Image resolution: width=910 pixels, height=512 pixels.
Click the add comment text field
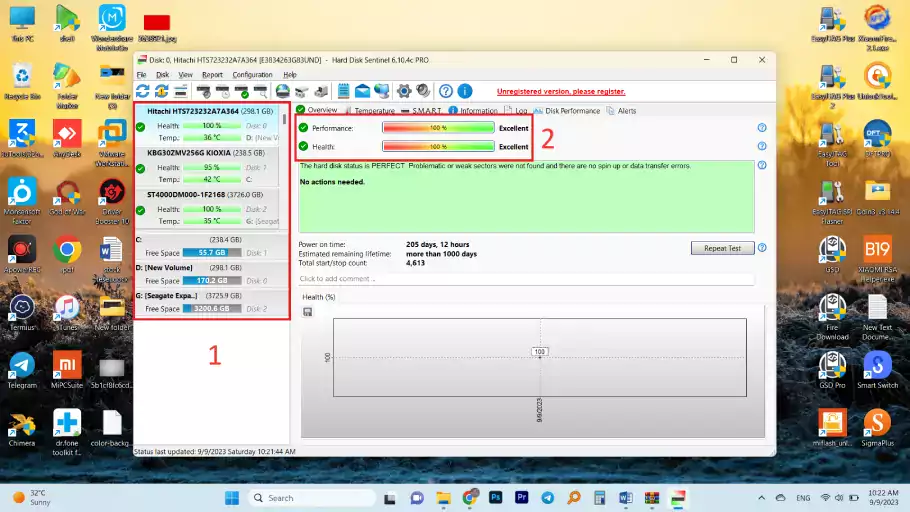pos(525,279)
